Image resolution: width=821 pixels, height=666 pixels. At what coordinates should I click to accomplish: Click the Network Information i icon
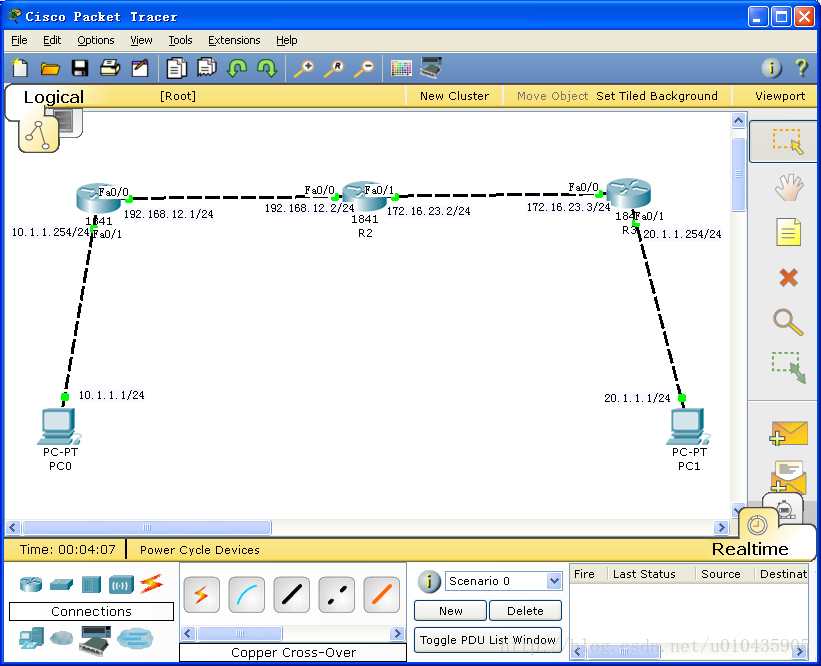771,68
